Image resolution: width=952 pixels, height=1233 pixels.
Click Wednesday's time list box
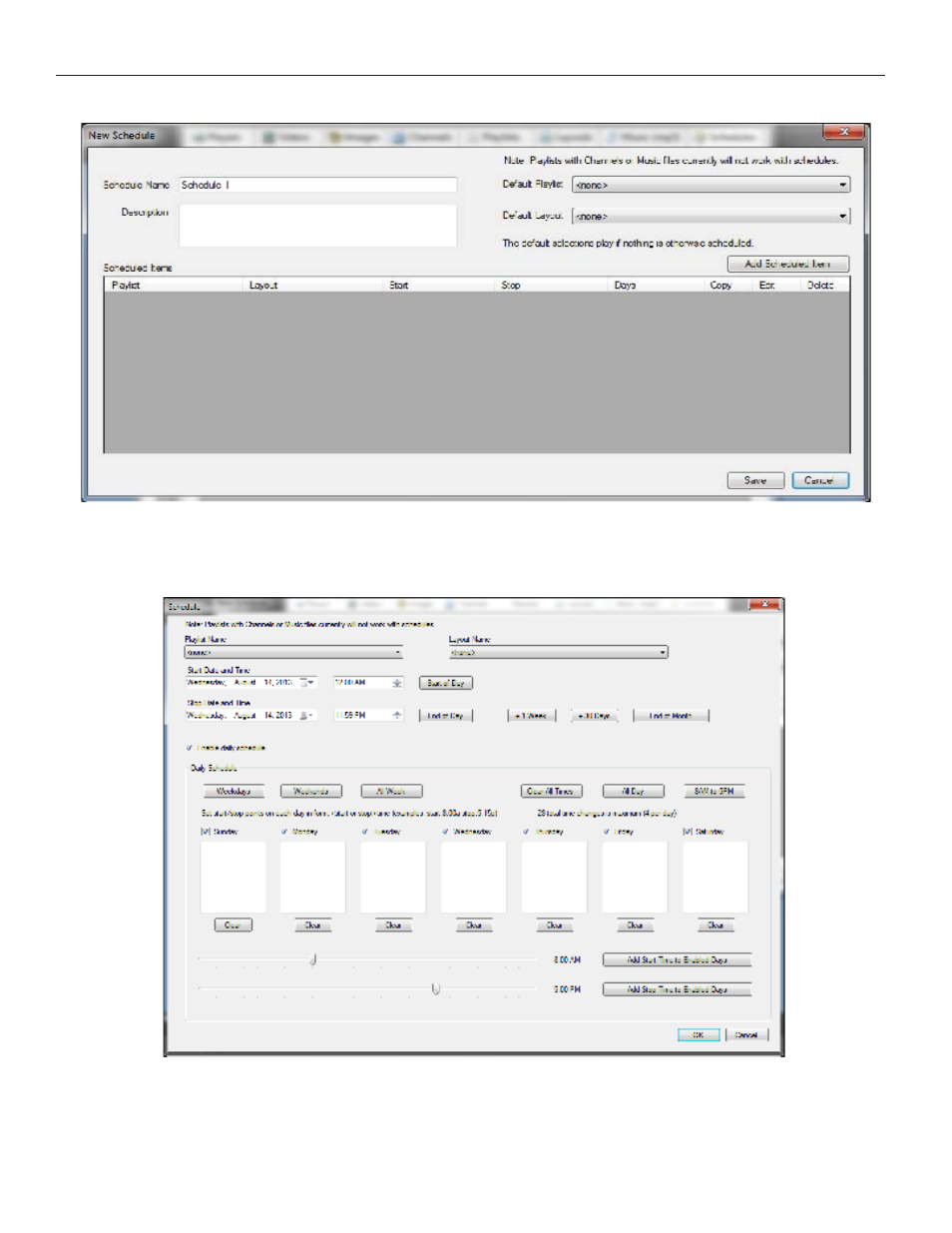[474, 877]
